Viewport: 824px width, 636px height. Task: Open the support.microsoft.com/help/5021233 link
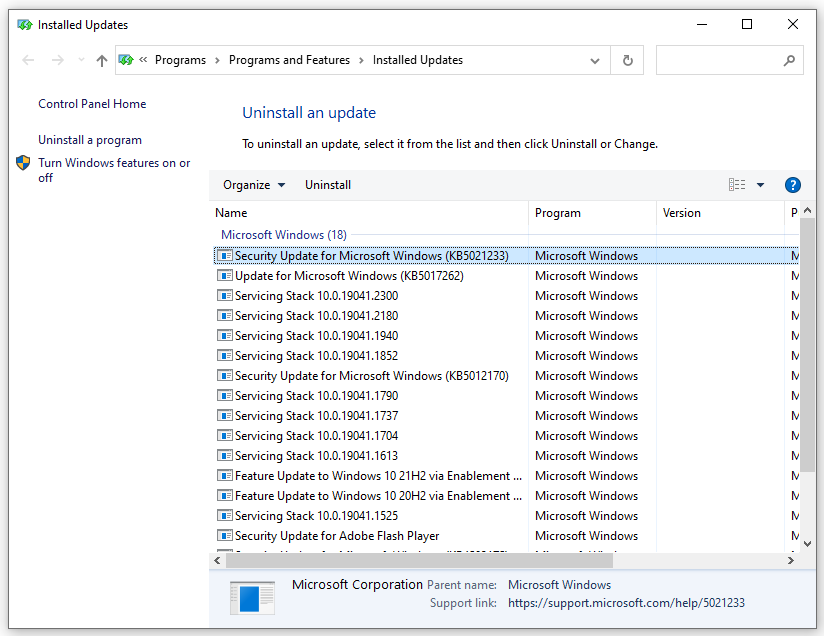[x=626, y=603]
